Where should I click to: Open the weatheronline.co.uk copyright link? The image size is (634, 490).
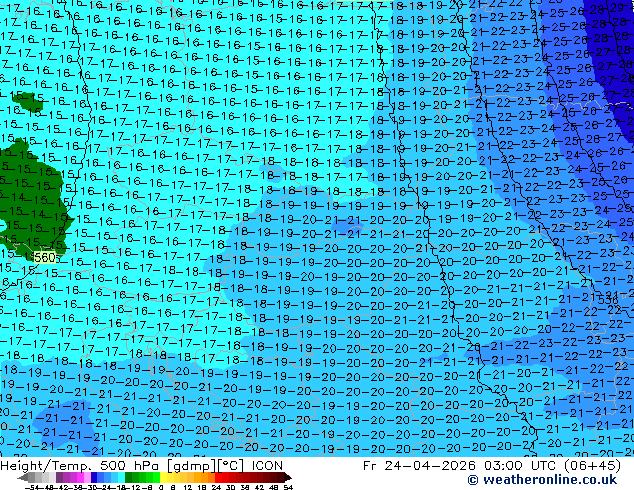(542, 480)
